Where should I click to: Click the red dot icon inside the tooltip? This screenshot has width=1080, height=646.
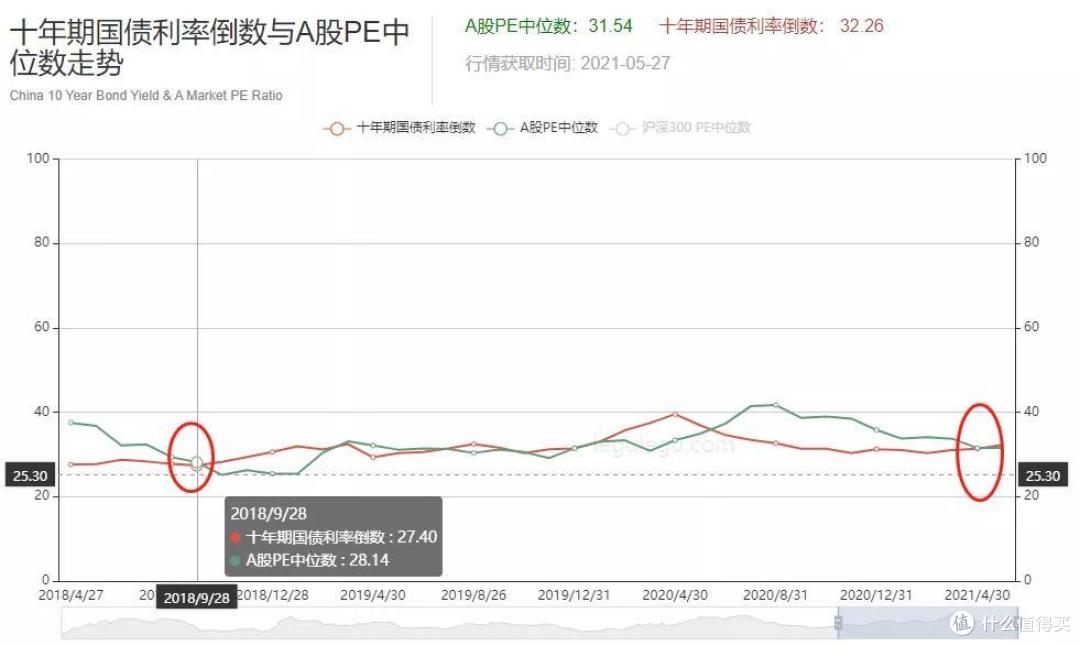[234, 537]
